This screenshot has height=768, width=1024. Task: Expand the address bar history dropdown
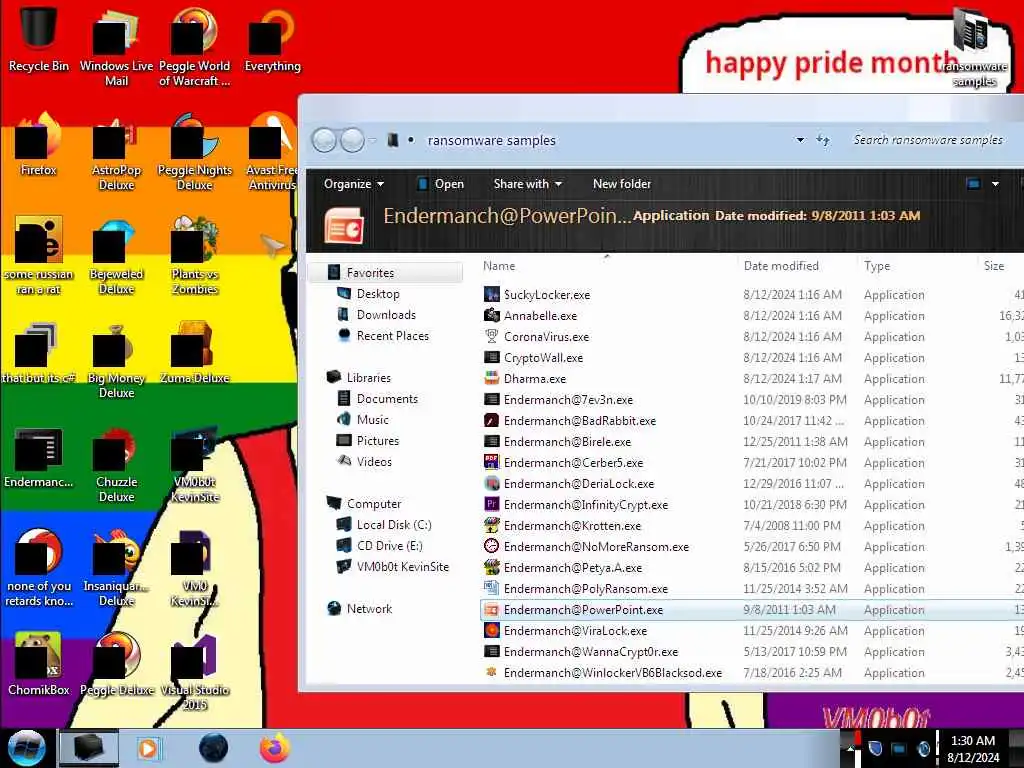click(800, 140)
